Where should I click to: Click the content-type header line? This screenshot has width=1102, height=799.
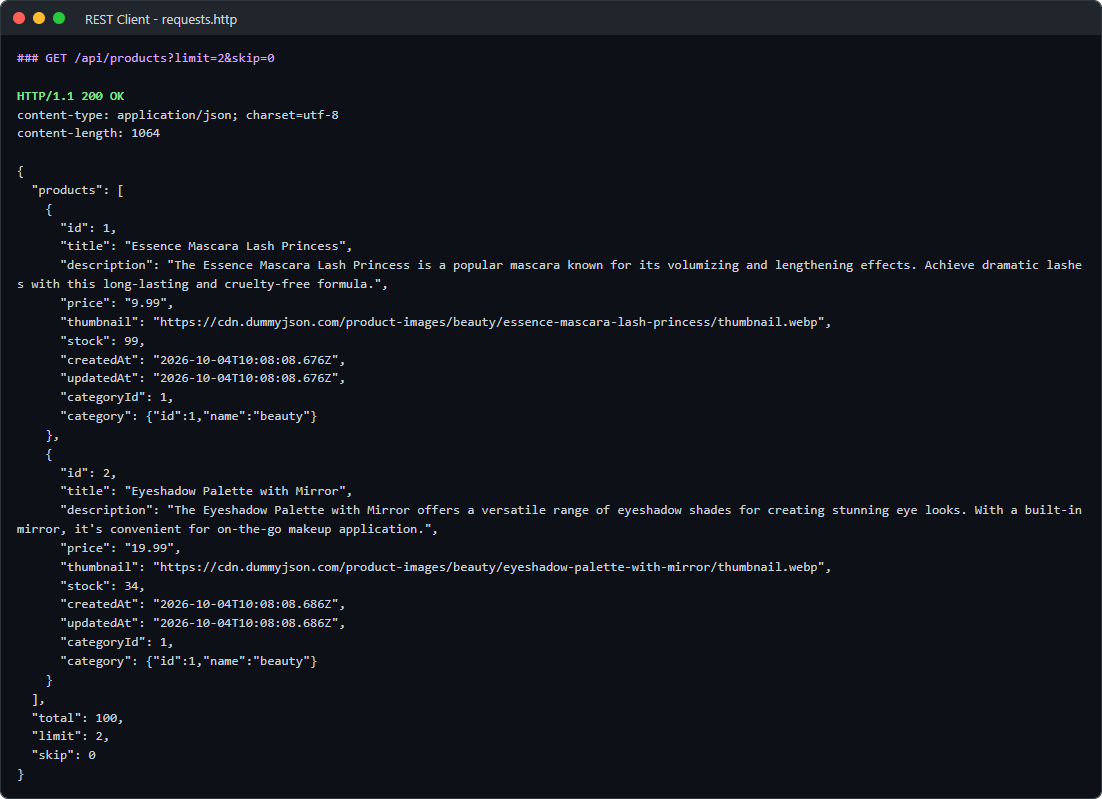178,115
